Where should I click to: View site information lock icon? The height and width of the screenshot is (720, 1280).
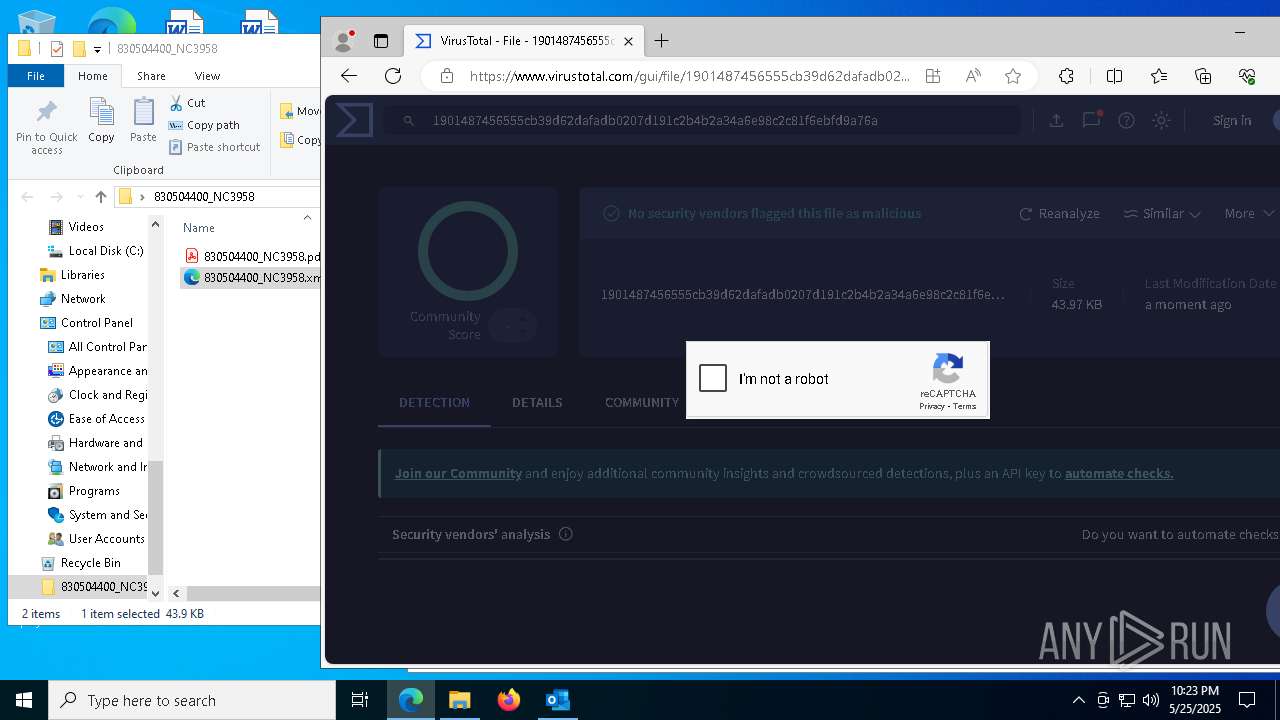tap(447, 76)
